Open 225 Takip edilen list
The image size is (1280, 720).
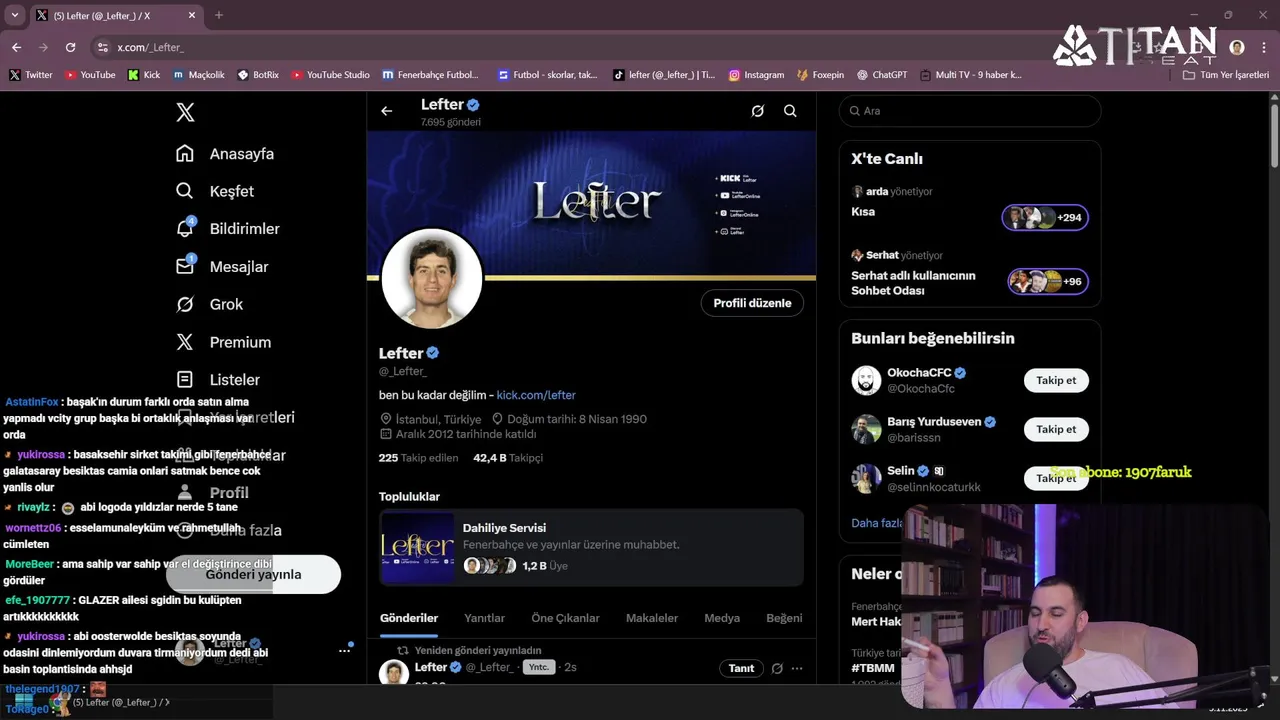pos(418,457)
